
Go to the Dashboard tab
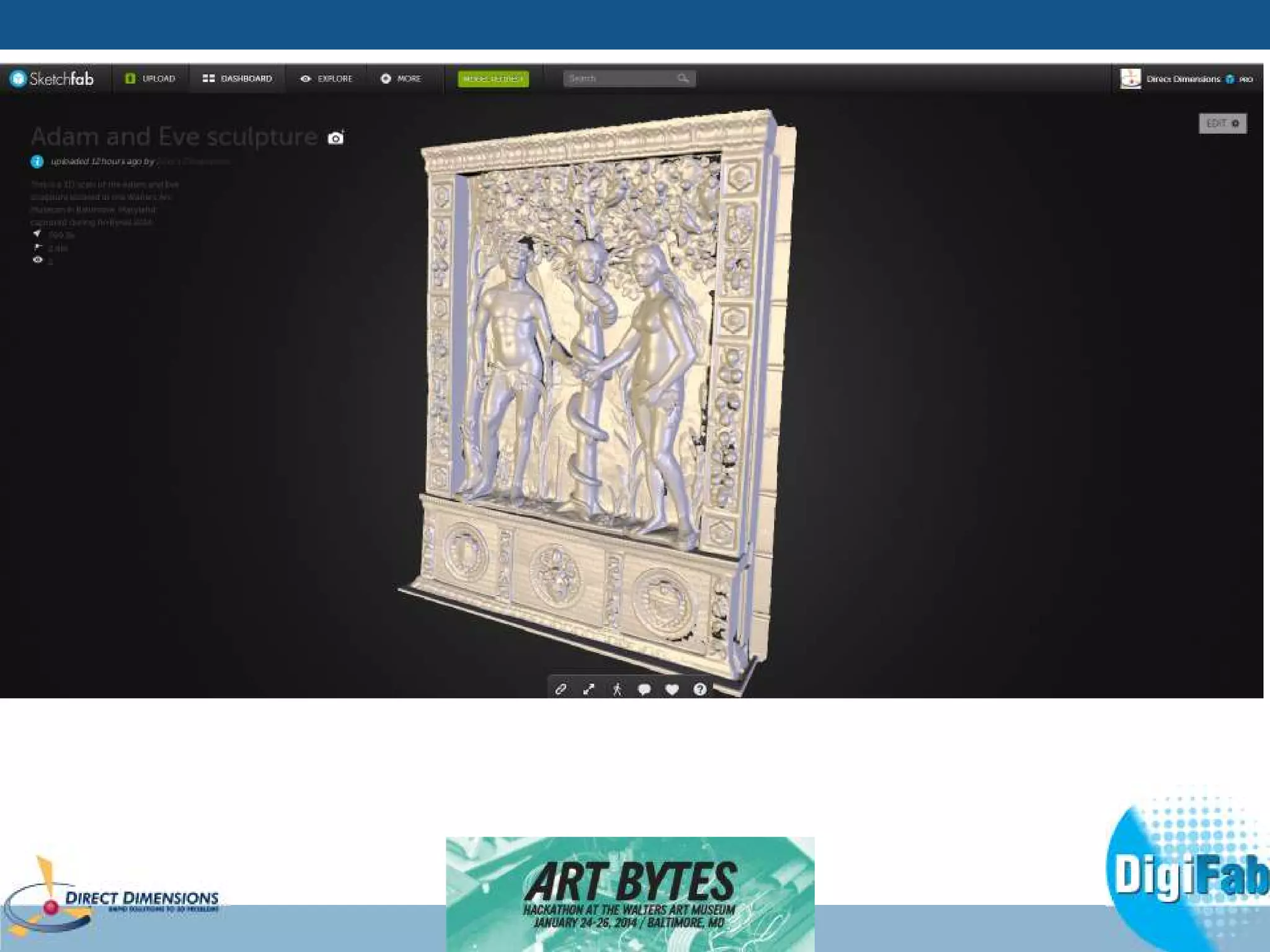tap(238, 79)
